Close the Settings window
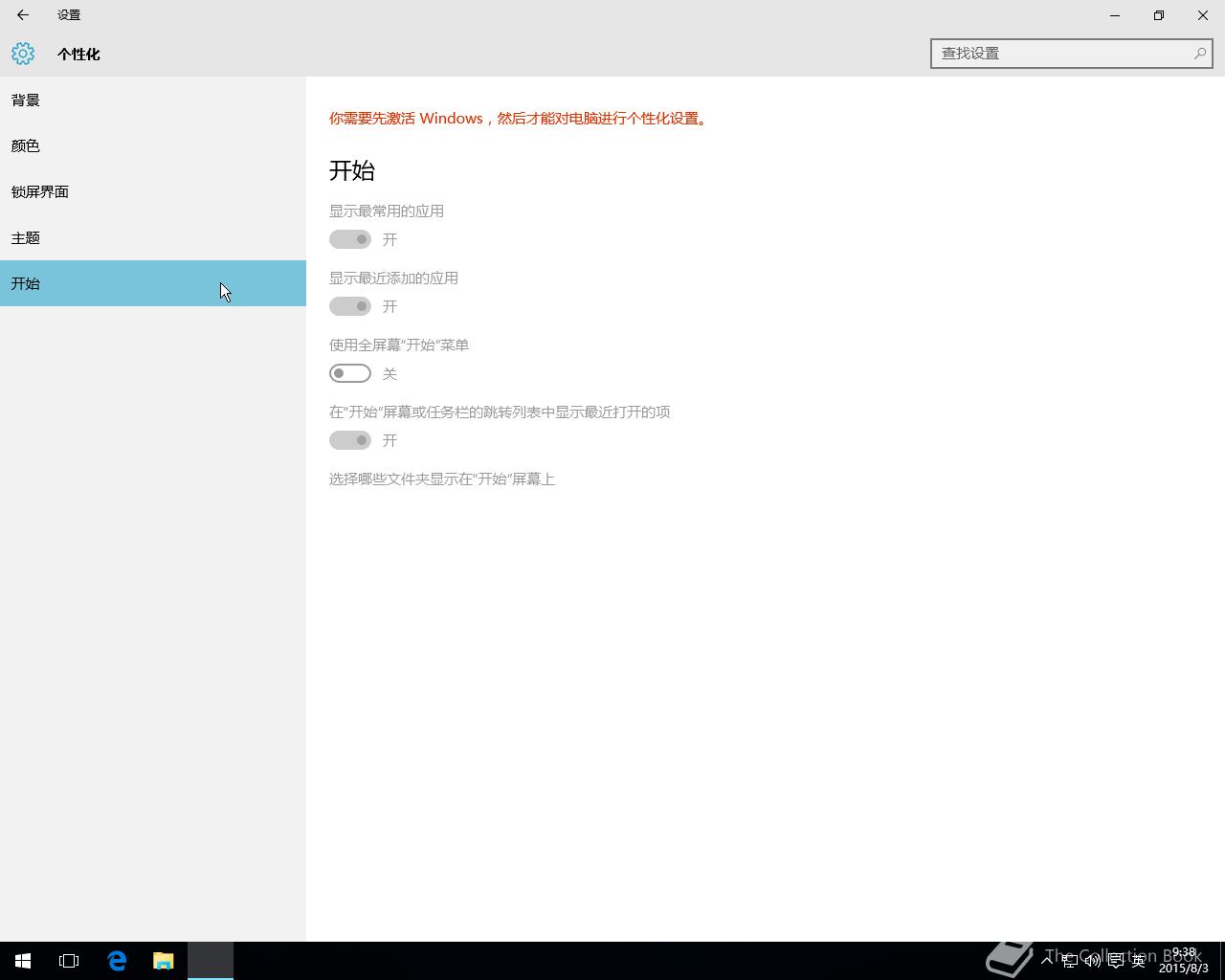Image resolution: width=1225 pixels, height=980 pixels. point(1203,15)
